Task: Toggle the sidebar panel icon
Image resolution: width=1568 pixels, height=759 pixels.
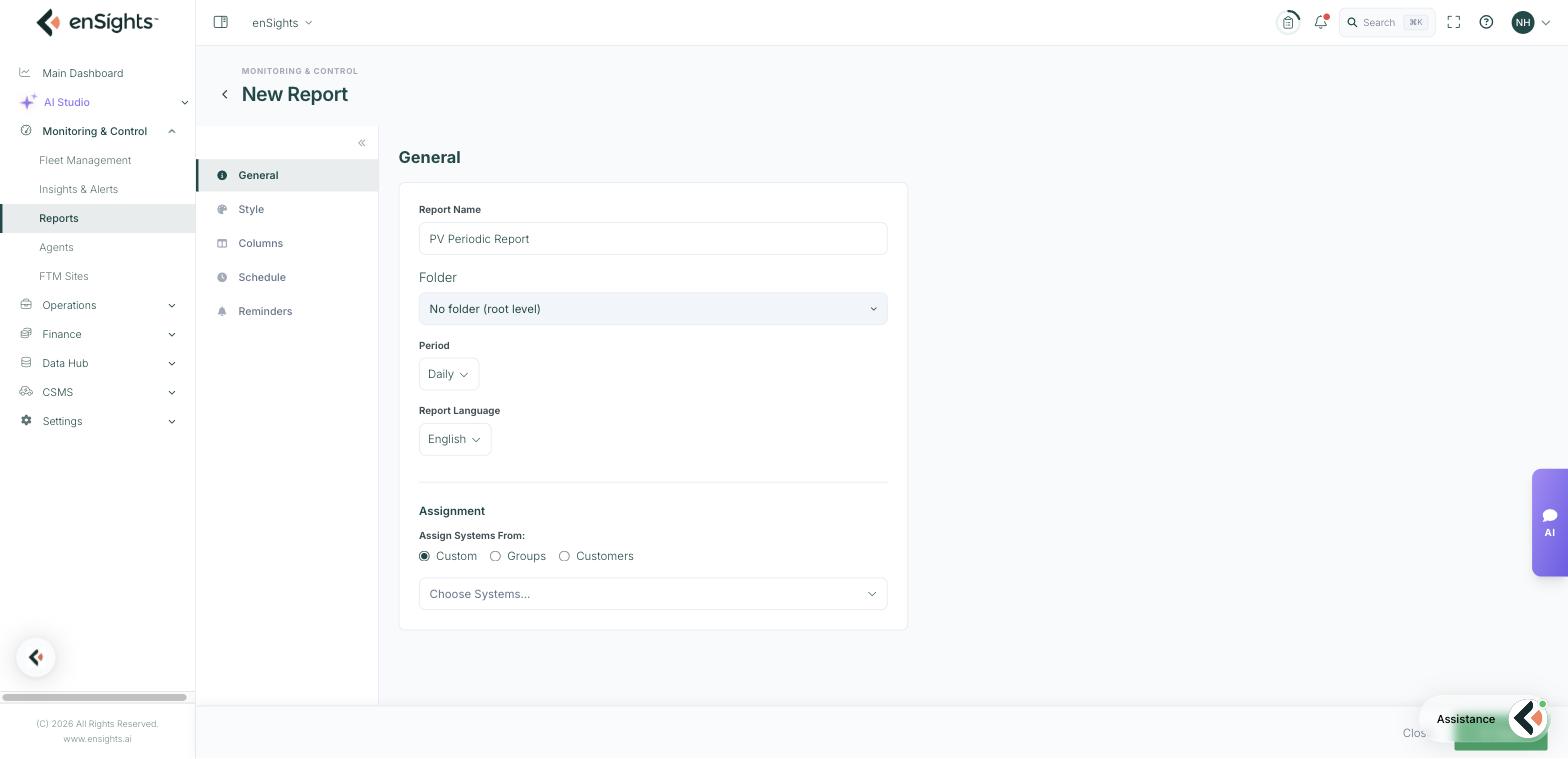Action: (221, 22)
